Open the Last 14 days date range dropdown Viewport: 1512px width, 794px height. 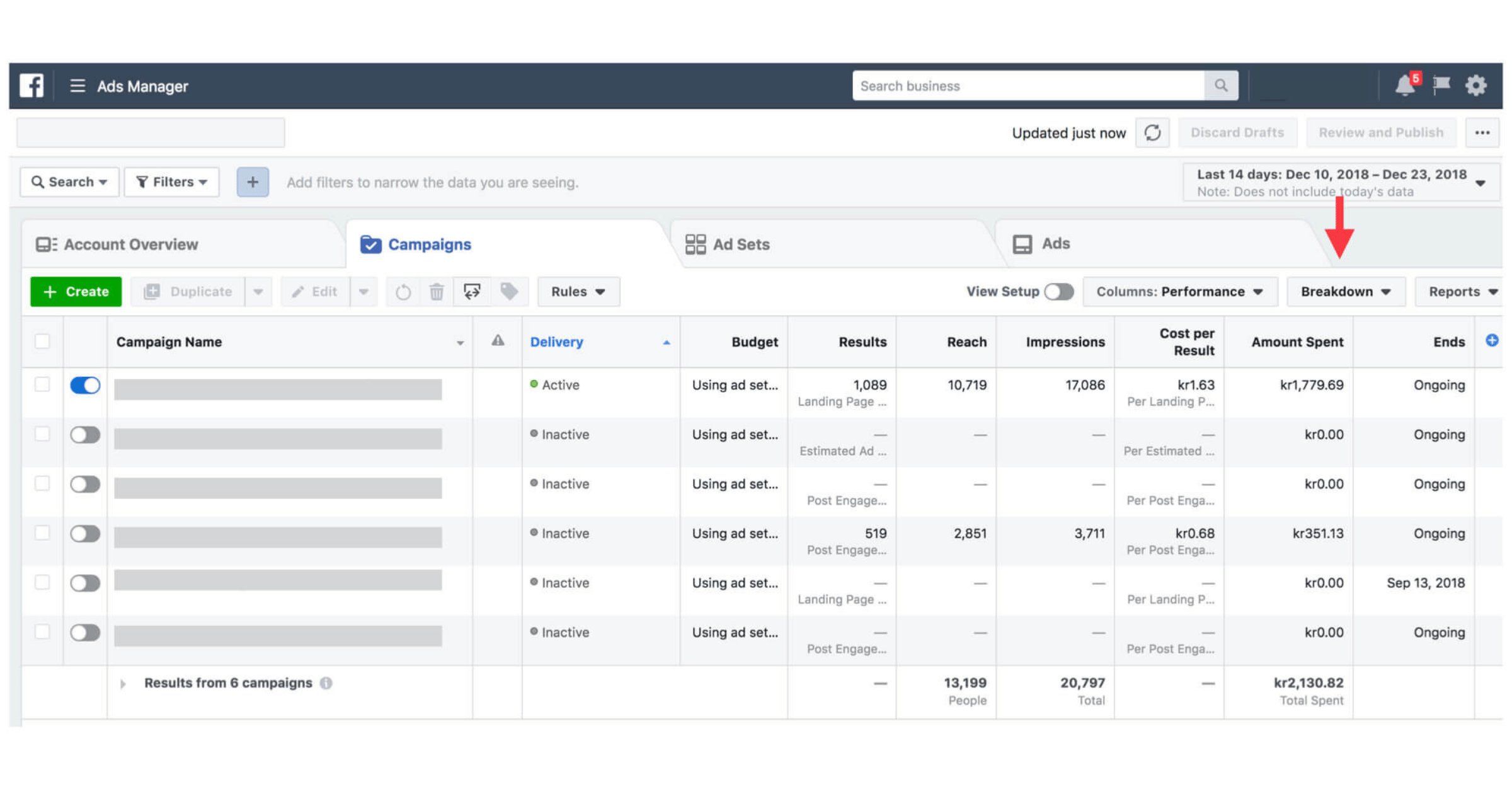[1341, 182]
